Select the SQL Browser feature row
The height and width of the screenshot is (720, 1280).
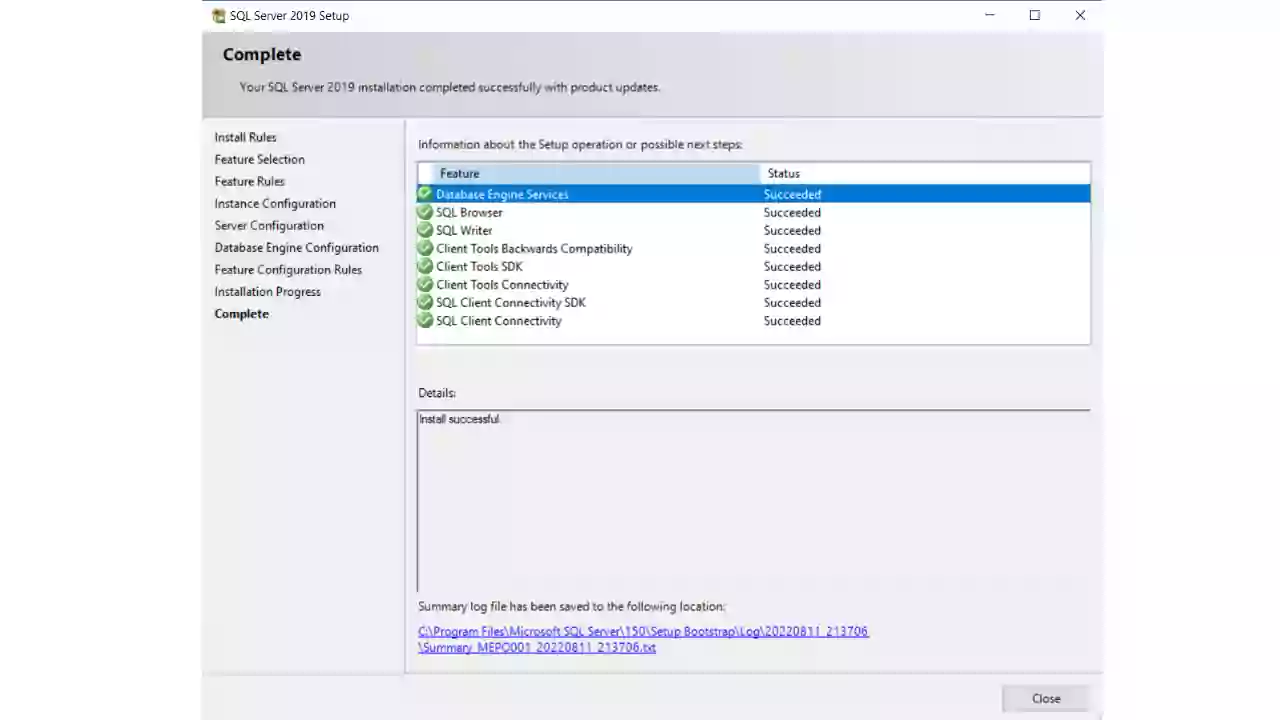(753, 212)
